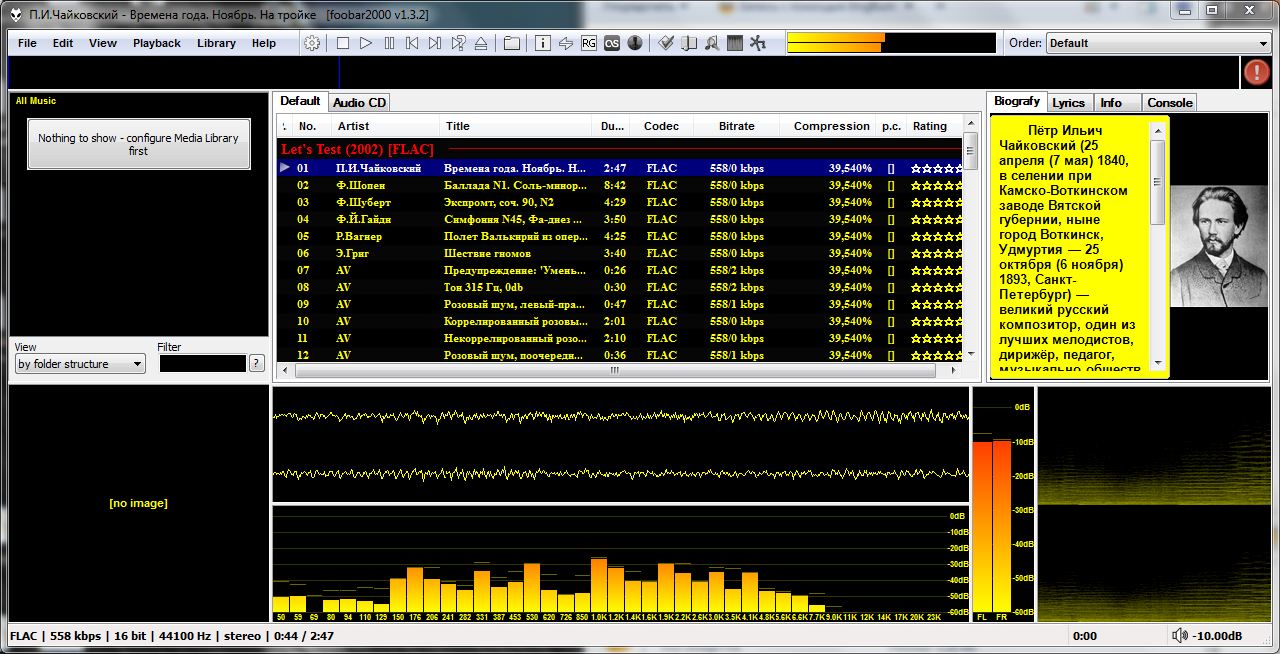Open the Order dropdown
The height and width of the screenshot is (654, 1280).
[1157, 43]
